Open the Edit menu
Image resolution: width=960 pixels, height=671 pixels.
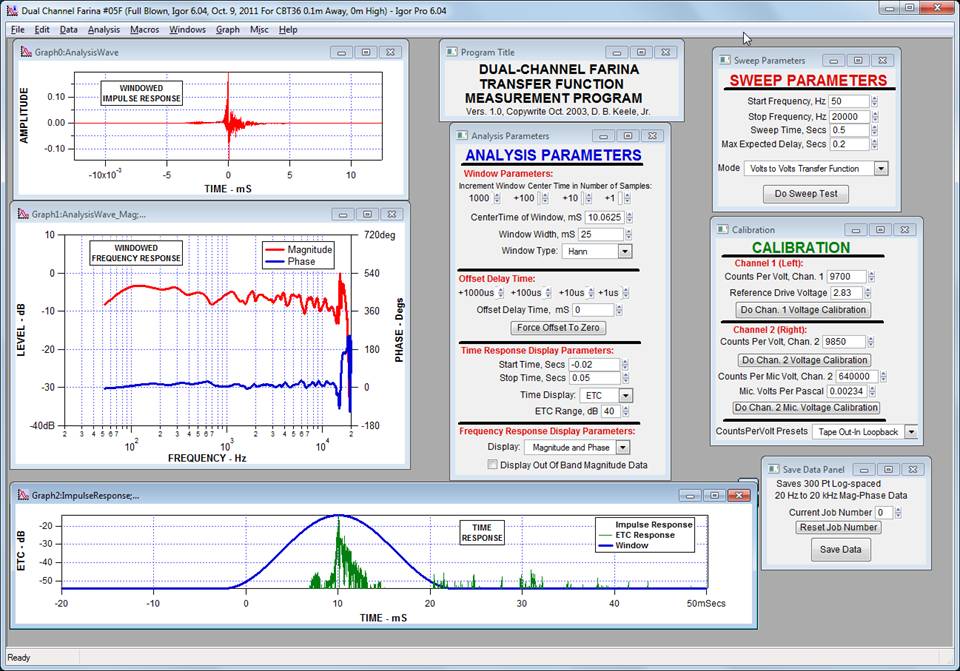point(42,29)
